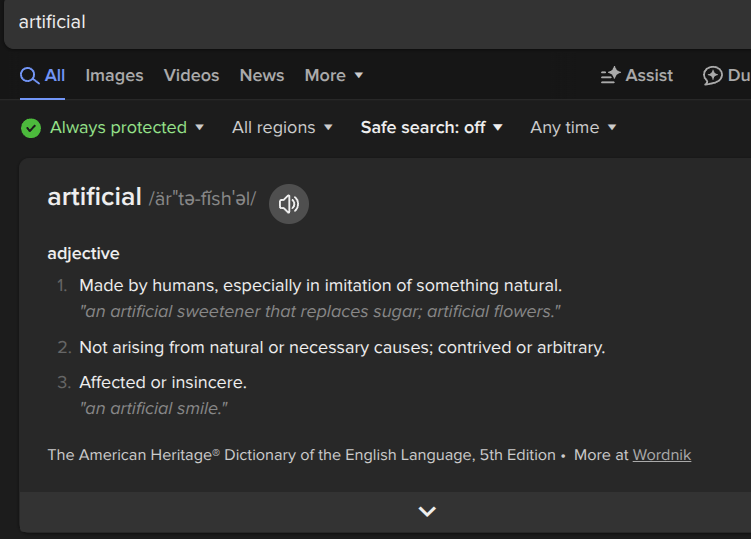Switch to the News tab
The image size is (751, 539).
pyautogui.click(x=262, y=75)
